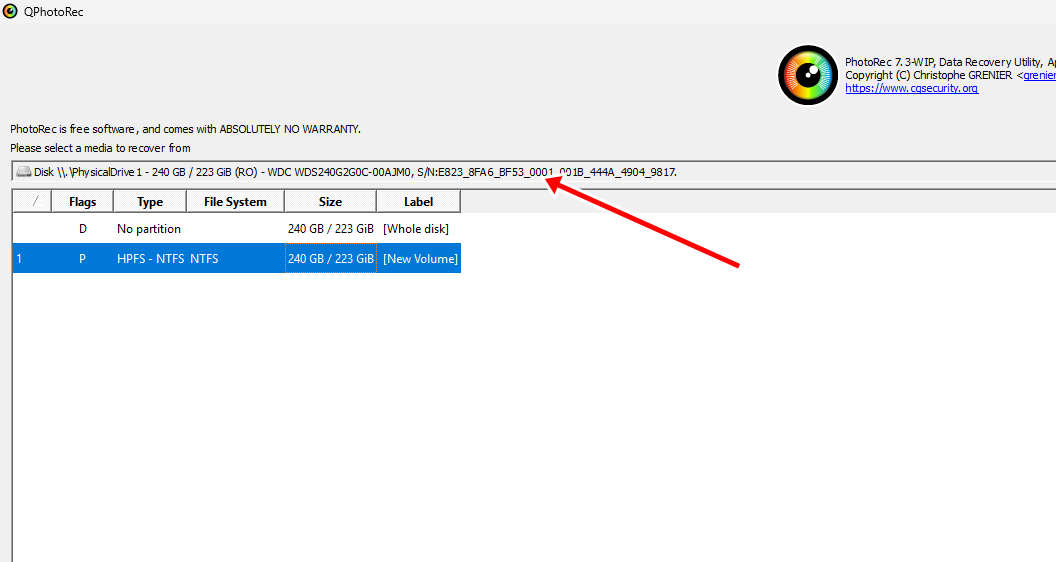
Task: Click the PhotoRec eye logo
Action: coord(807,75)
